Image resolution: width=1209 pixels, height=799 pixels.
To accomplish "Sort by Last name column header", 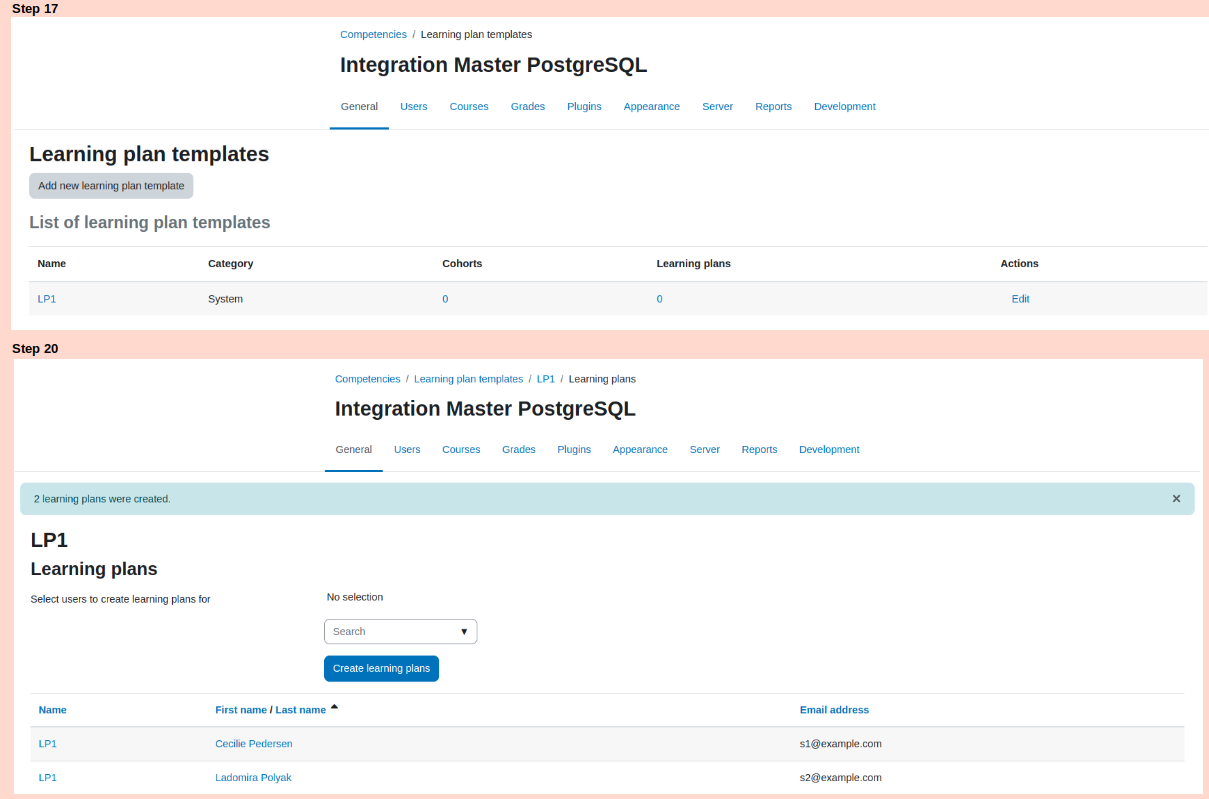I will coord(301,710).
